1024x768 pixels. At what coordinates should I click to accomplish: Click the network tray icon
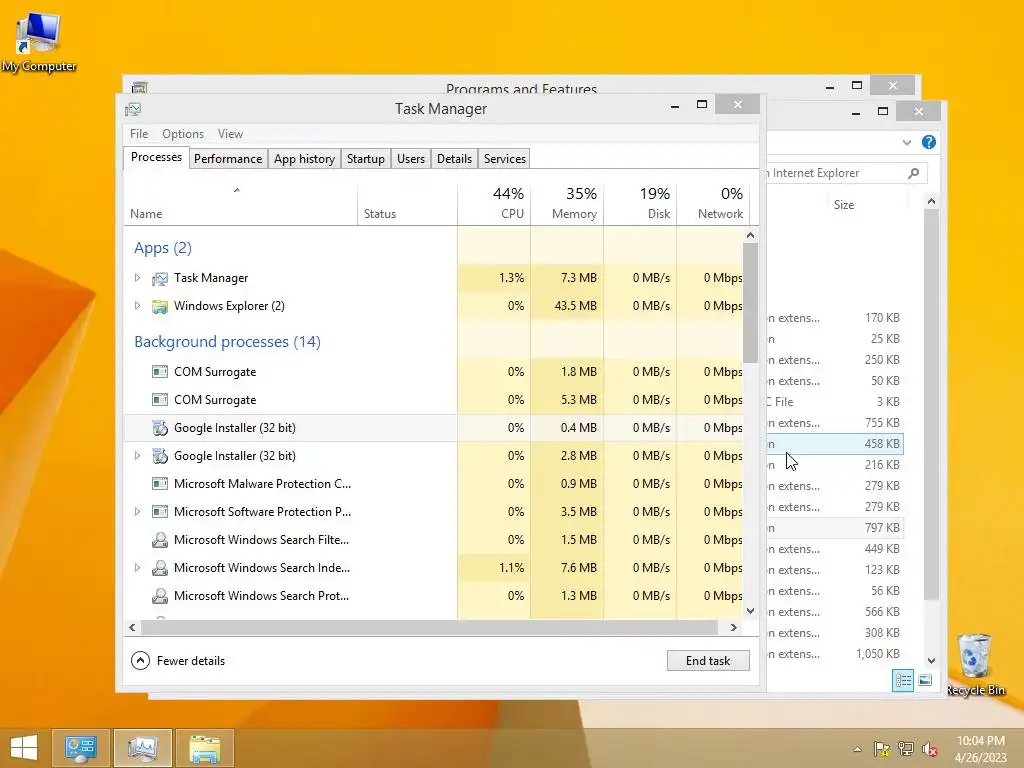906,749
